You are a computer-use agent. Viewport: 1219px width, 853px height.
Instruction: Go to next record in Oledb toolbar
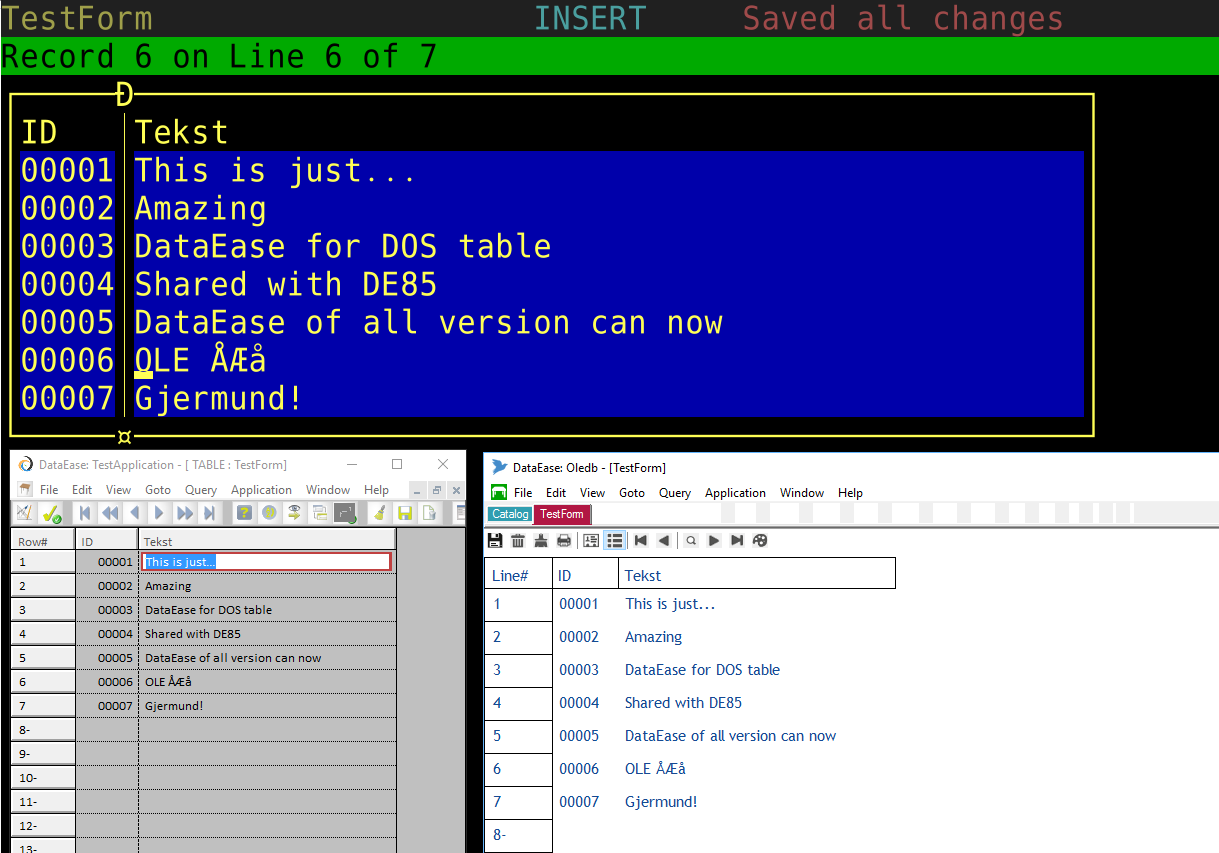coord(714,541)
